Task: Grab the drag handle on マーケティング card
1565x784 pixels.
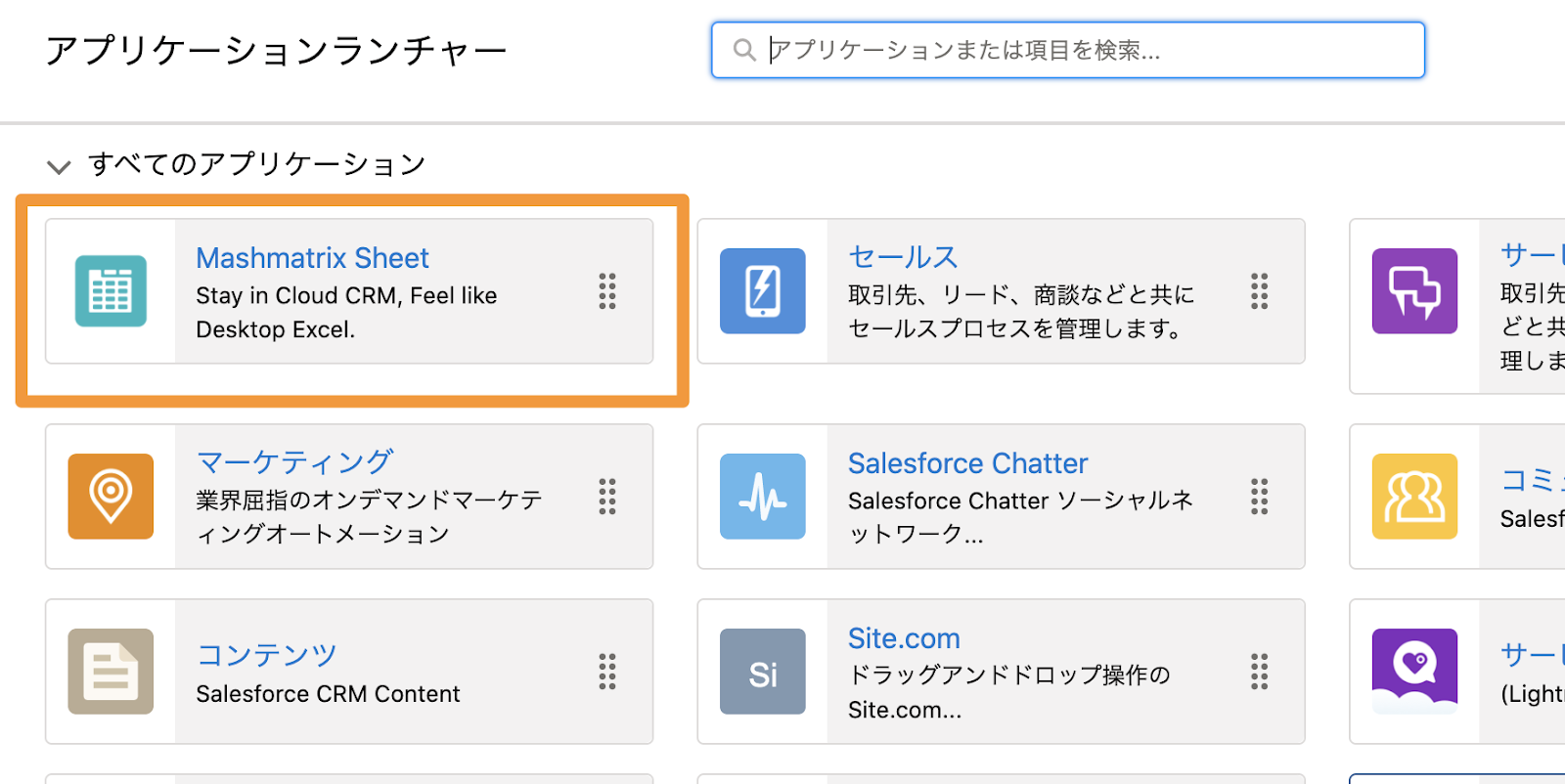Action: click(607, 497)
